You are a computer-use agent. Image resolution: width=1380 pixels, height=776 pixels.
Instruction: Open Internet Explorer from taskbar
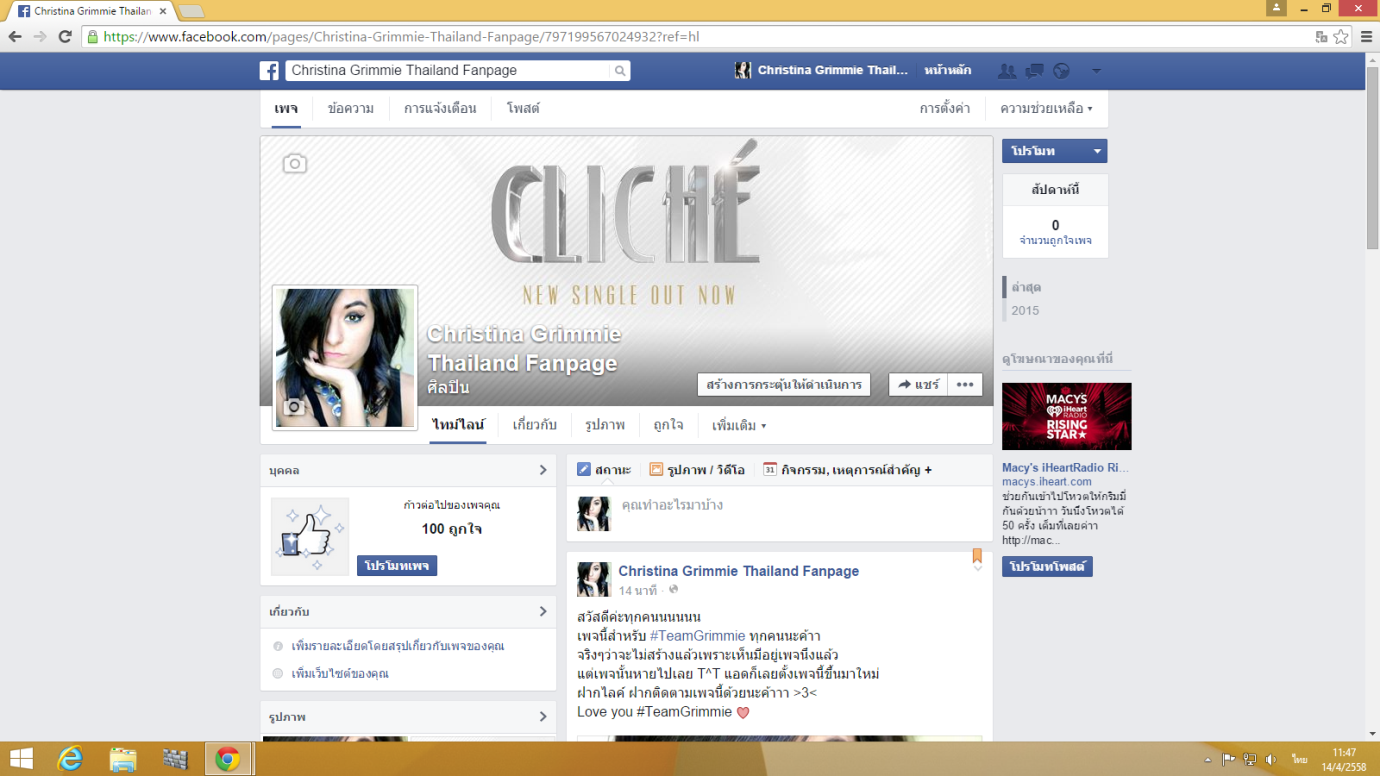pyautogui.click(x=70, y=759)
